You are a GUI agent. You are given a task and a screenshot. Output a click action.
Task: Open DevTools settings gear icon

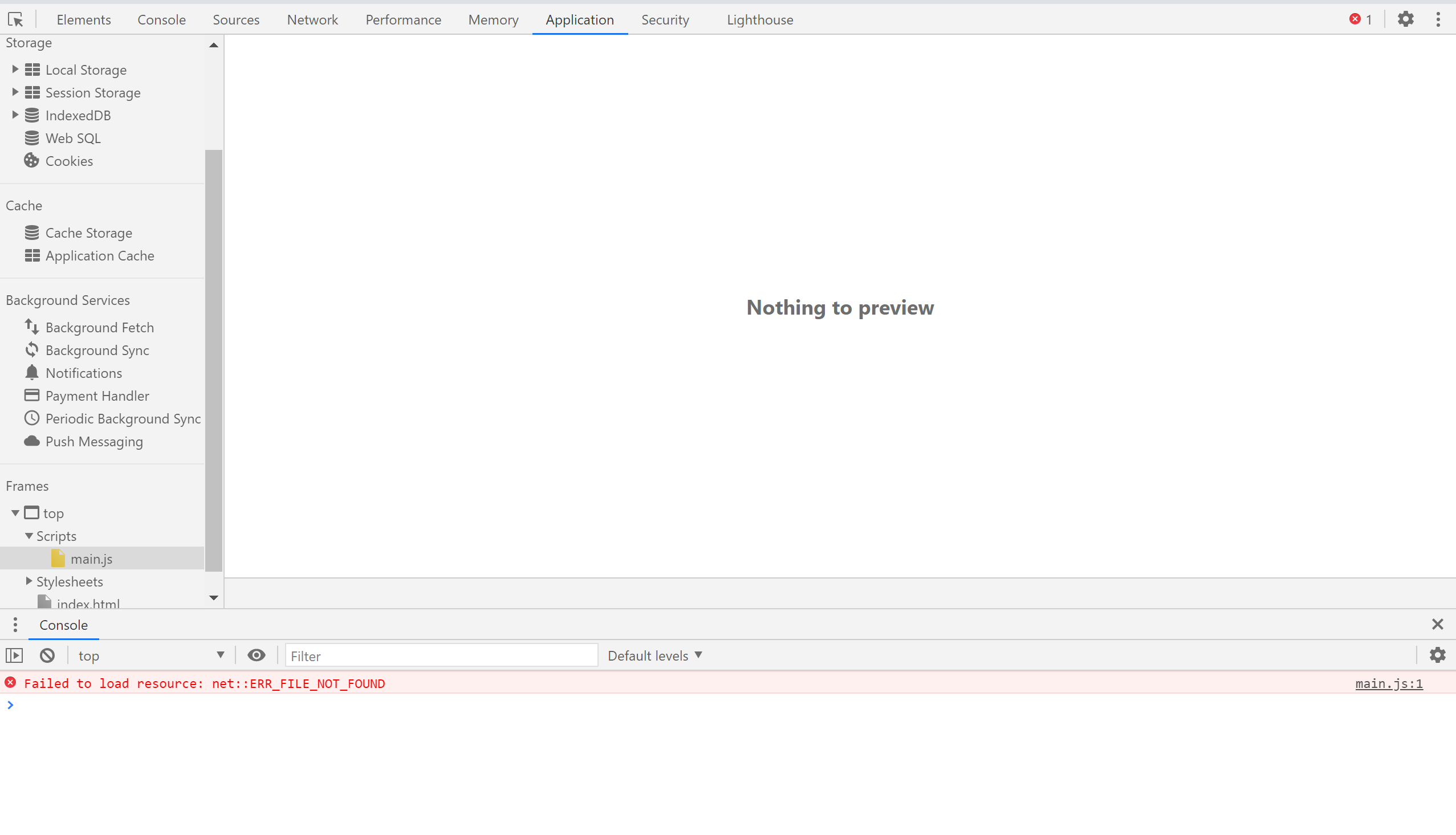coord(1405,19)
